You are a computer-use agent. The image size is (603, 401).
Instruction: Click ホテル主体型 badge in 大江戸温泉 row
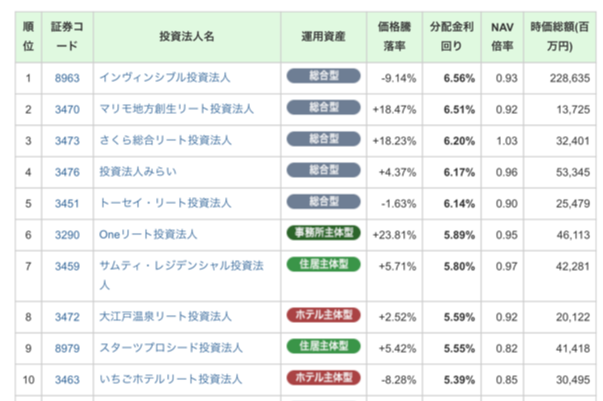(323, 315)
